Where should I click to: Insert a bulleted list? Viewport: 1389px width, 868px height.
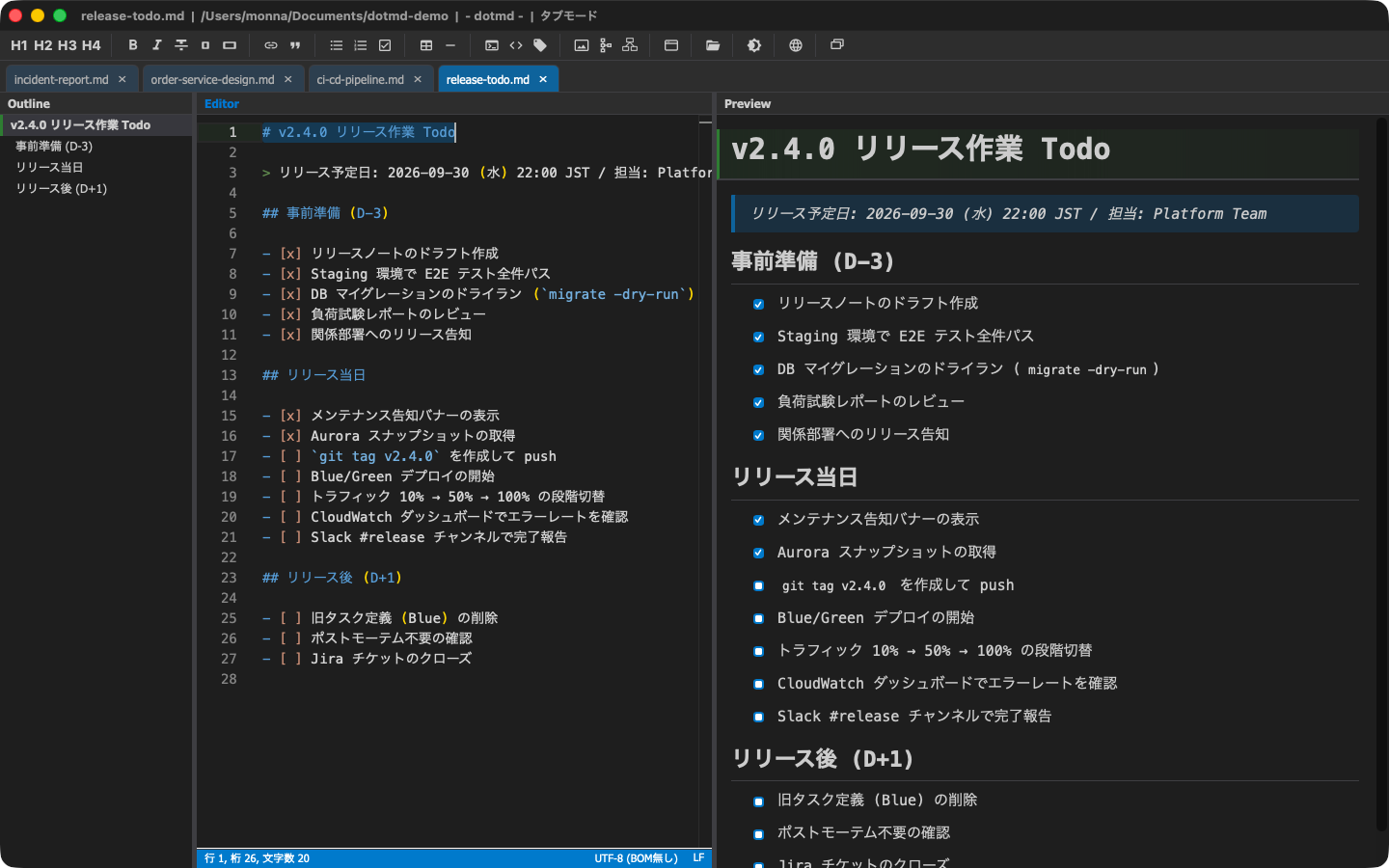pos(337,45)
